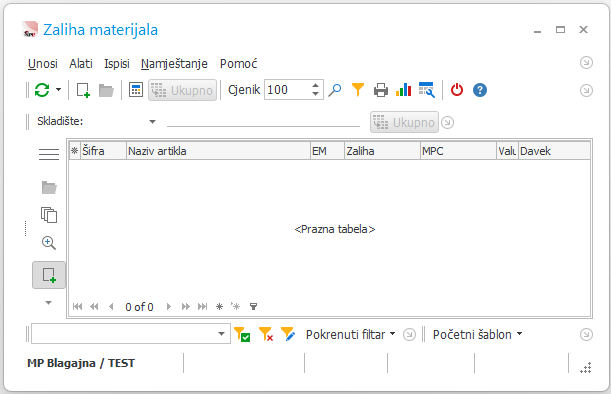The width and height of the screenshot is (611, 394).
Task: Click the table search icon
Action: pos(427,90)
